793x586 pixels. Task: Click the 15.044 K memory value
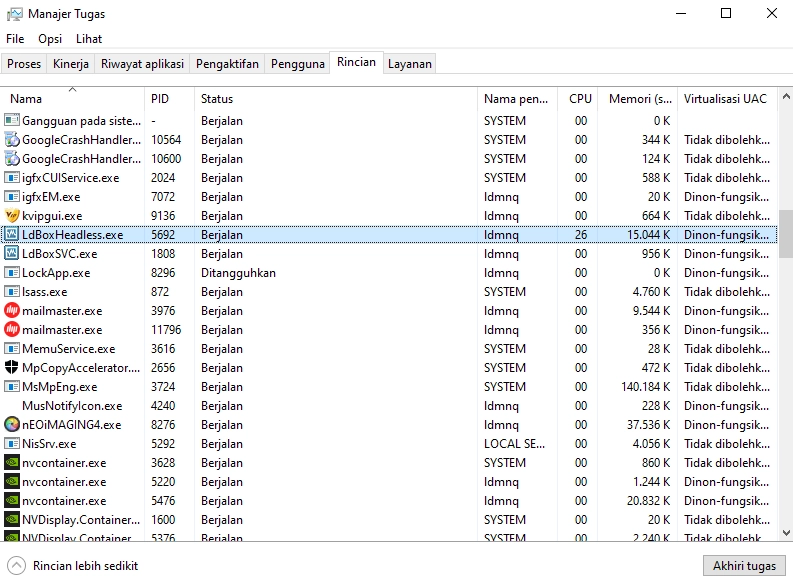pos(648,235)
